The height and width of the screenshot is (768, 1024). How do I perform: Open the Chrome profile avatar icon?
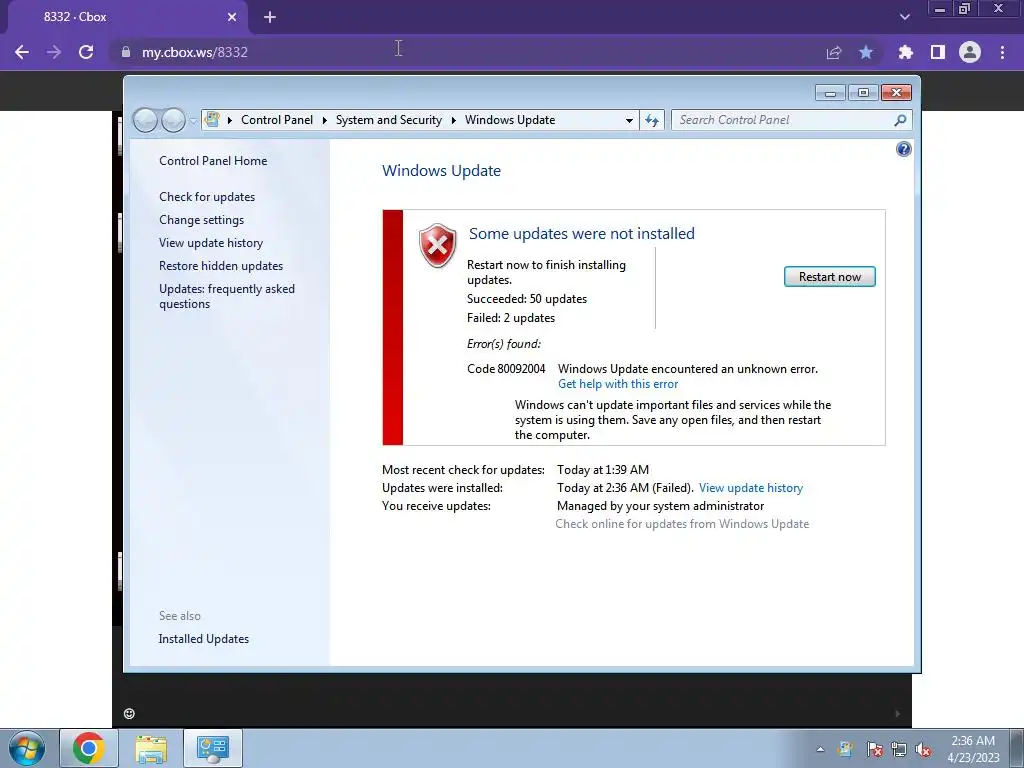tap(970, 52)
